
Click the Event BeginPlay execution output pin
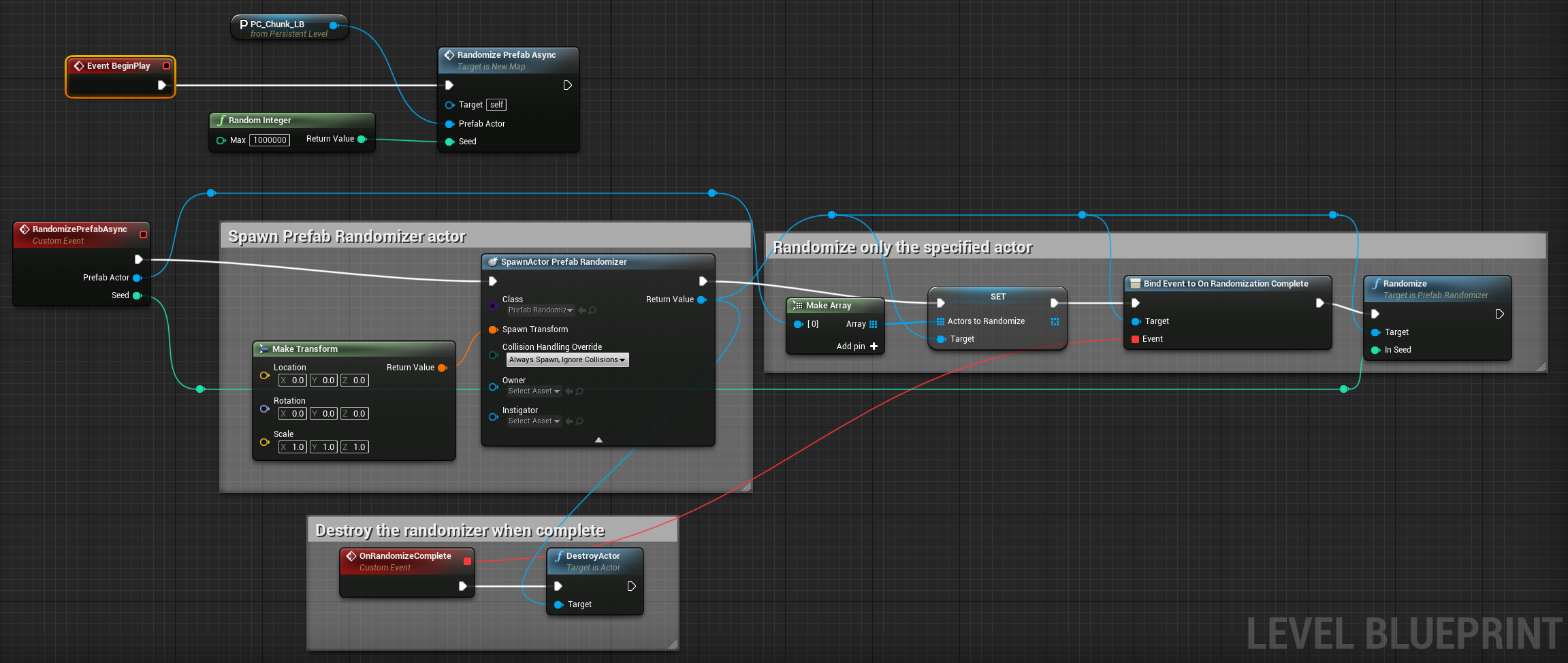(x=162, y=85)
